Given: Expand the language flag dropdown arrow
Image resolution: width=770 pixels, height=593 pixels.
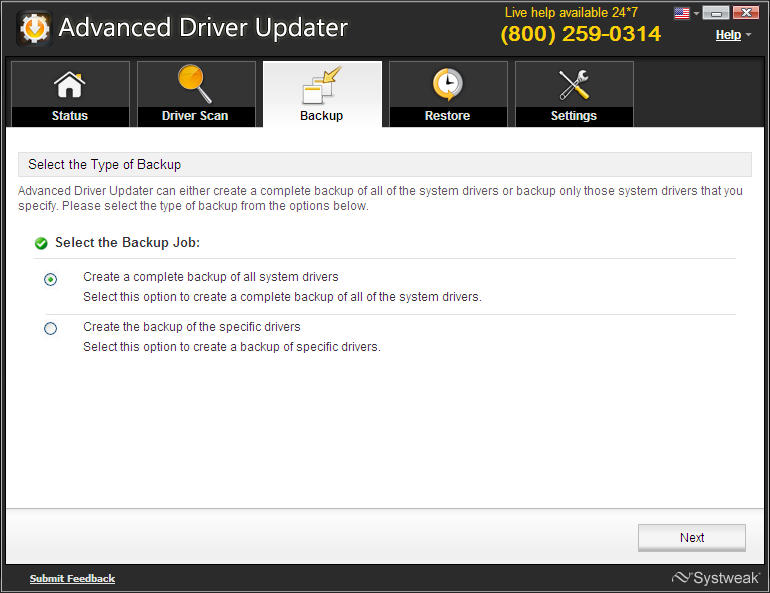Looking at the screenshot, I should pyautogui.click(x=696, y=14).
